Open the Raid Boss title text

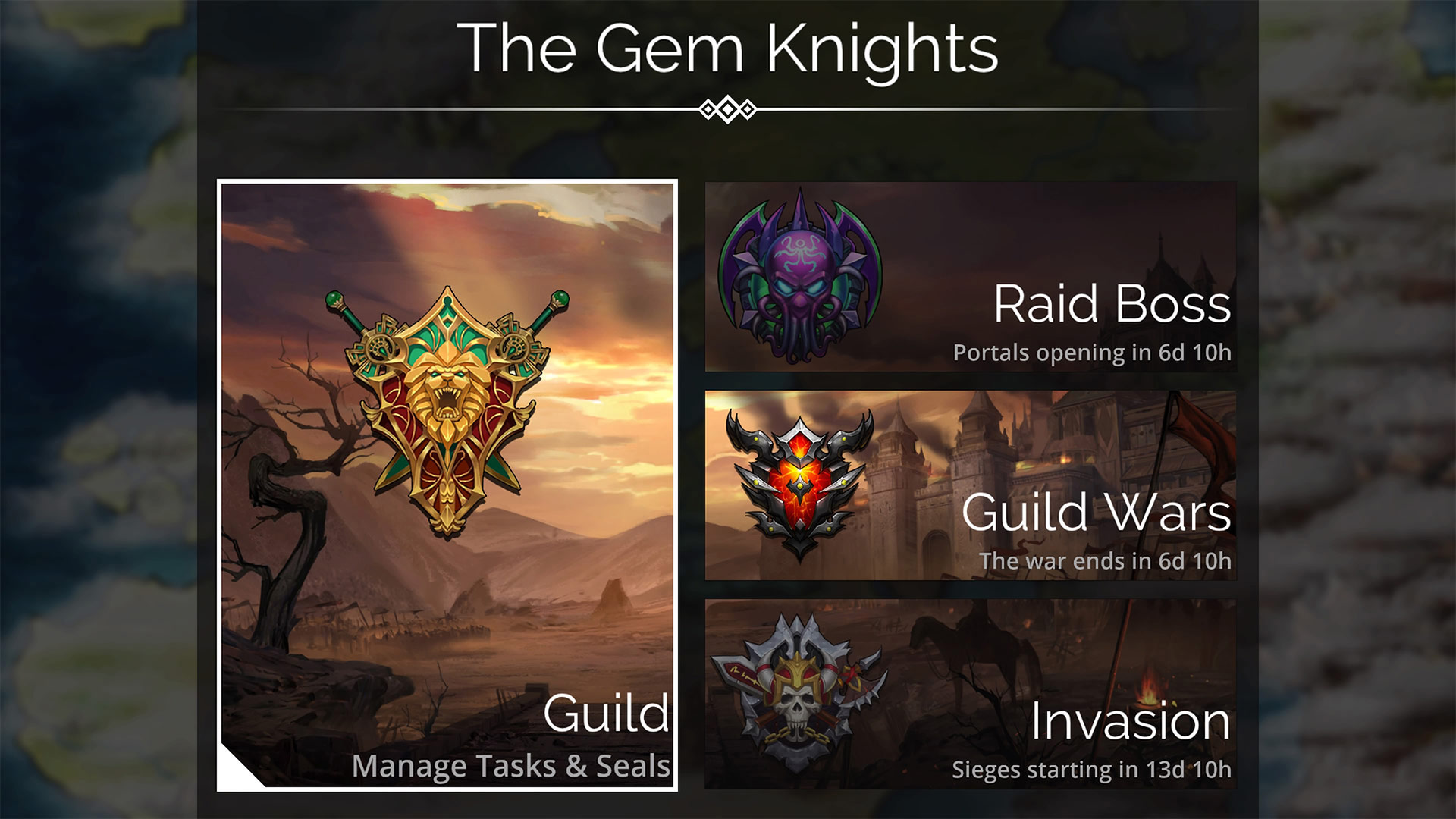pyautogui.click(x=1112, y=304)
